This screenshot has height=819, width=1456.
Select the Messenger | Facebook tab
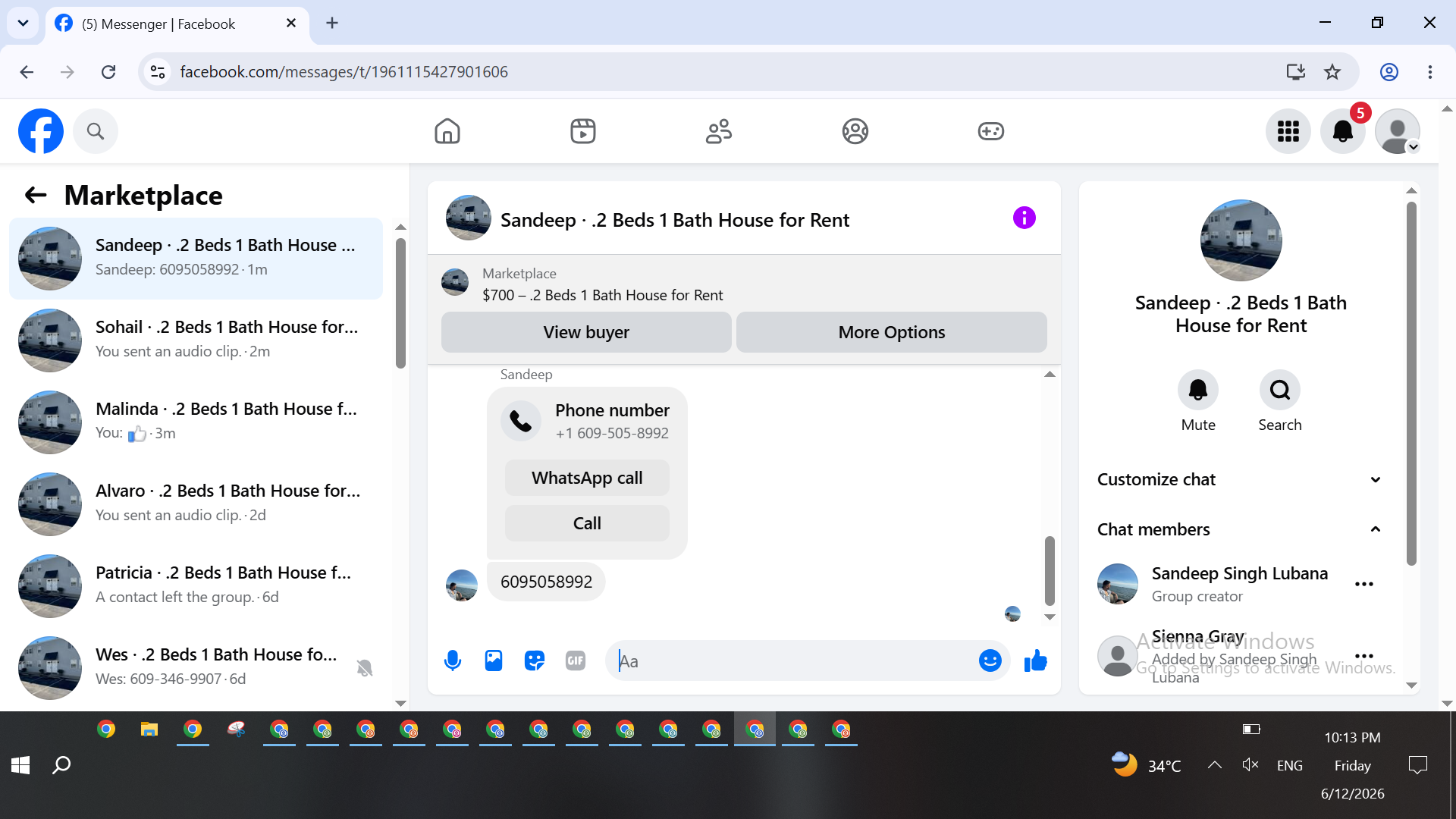pyautogui.click(x=178, y=24)
